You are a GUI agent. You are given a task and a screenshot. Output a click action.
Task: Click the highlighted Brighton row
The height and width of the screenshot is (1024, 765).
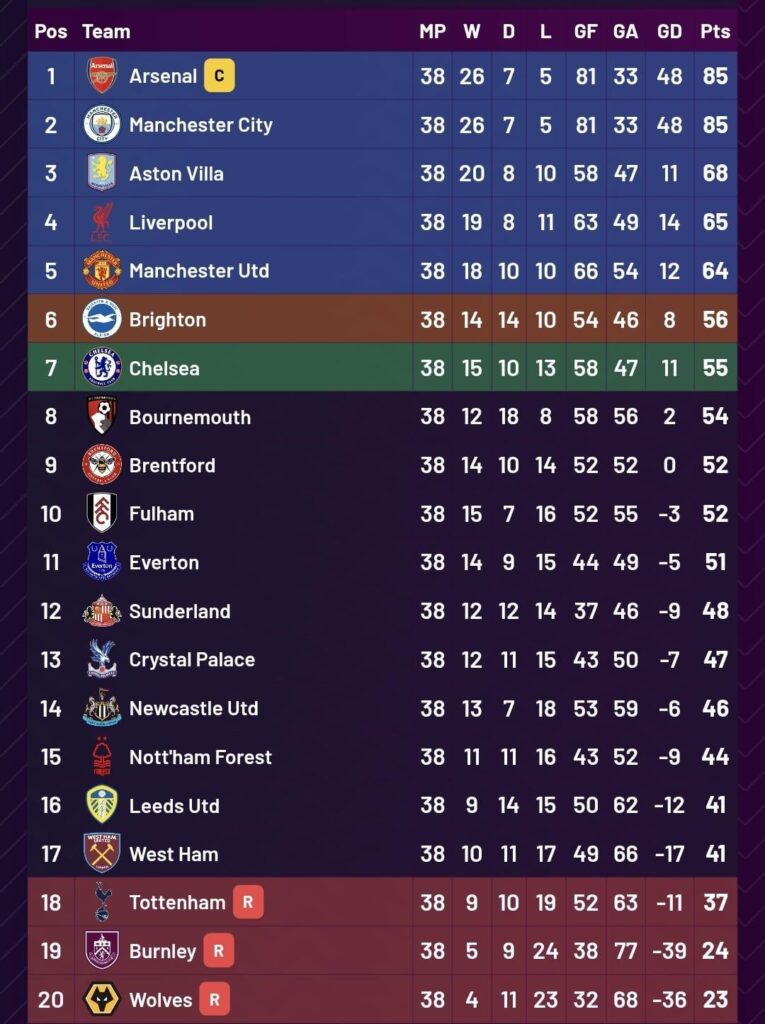300,319
